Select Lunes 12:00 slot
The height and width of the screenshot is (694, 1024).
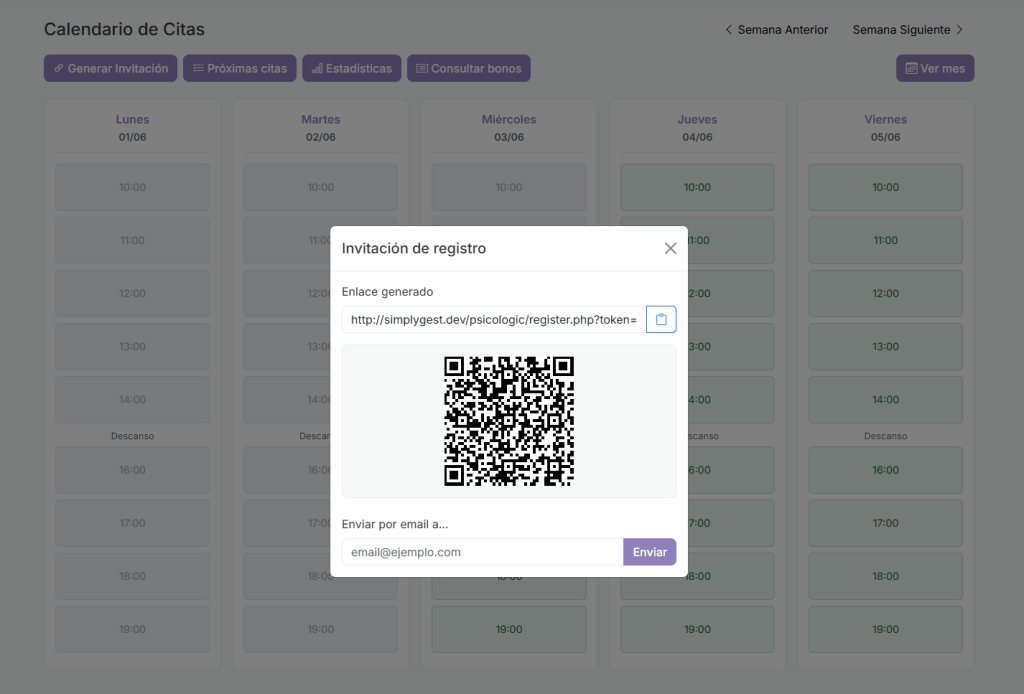click(x=133, y=293)
